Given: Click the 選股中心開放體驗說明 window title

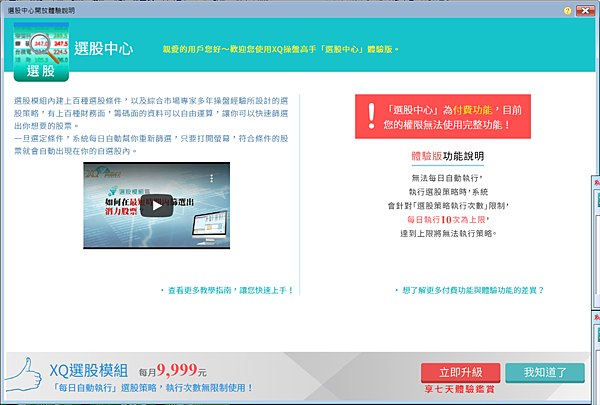Looking at the screenshot, I should [x=41, y=11].
